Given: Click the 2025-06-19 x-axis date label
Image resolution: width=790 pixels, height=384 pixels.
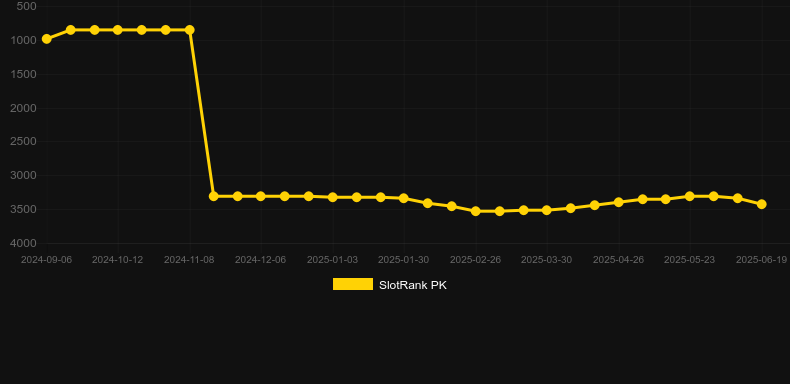Looking at the screenshot, I should 761,260.
